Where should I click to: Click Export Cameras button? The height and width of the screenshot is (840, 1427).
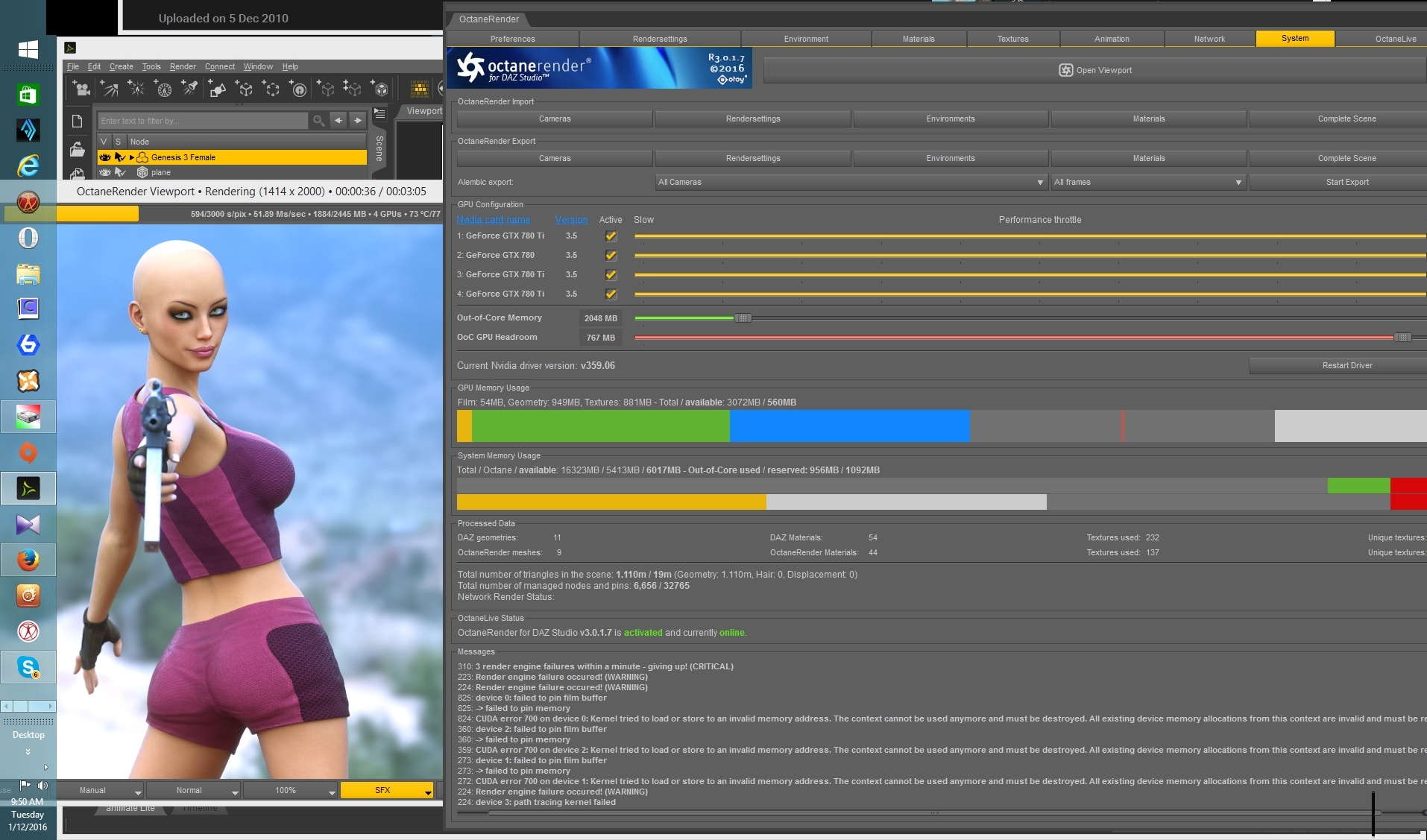point(555,158)
